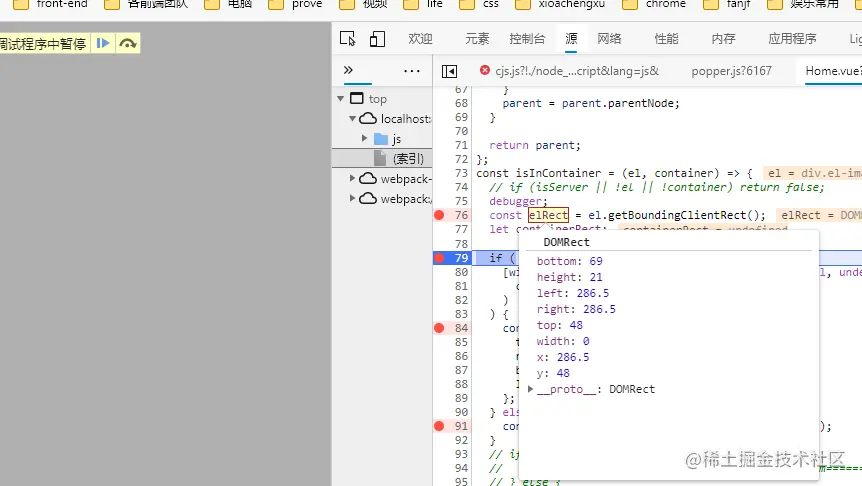Open the 性能 panel tab
Image resolution: width=862 pixels, height=486 pixels.
[666, 38]
